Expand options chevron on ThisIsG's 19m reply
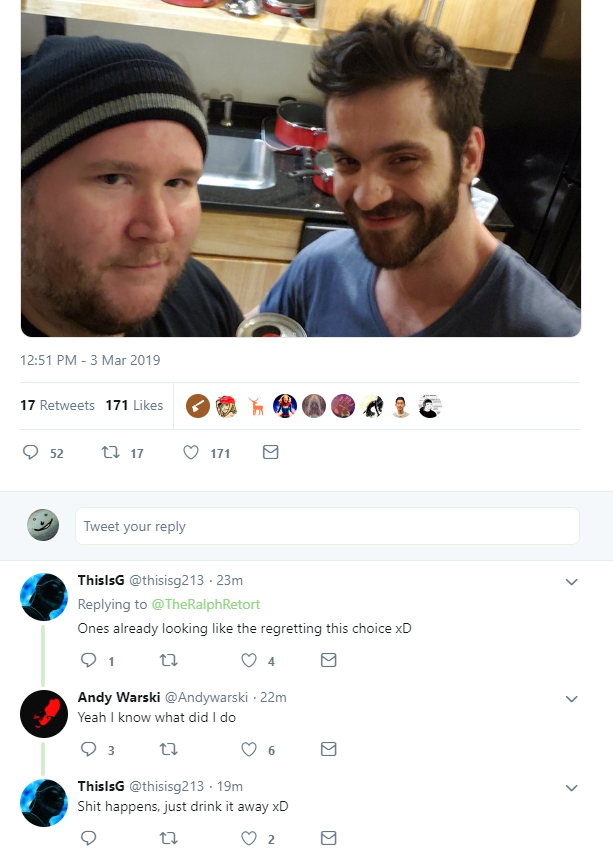613x855 pixels. tap(572, 788)
